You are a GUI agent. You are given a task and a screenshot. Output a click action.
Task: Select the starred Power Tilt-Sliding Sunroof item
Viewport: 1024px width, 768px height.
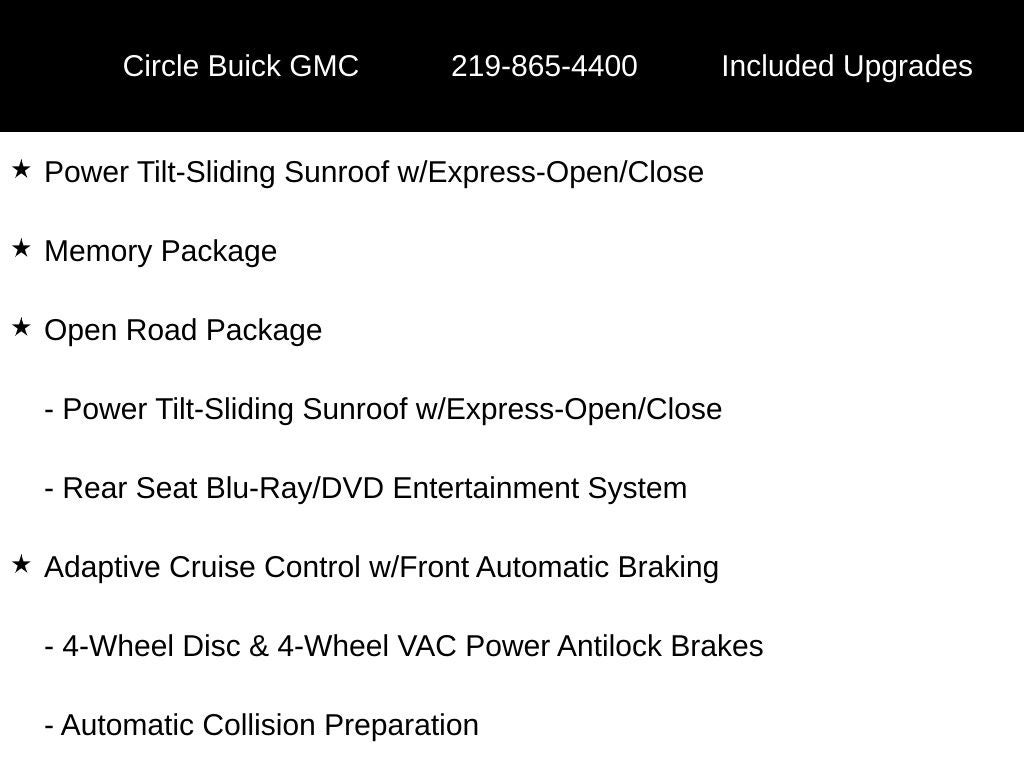click(374, 172)
